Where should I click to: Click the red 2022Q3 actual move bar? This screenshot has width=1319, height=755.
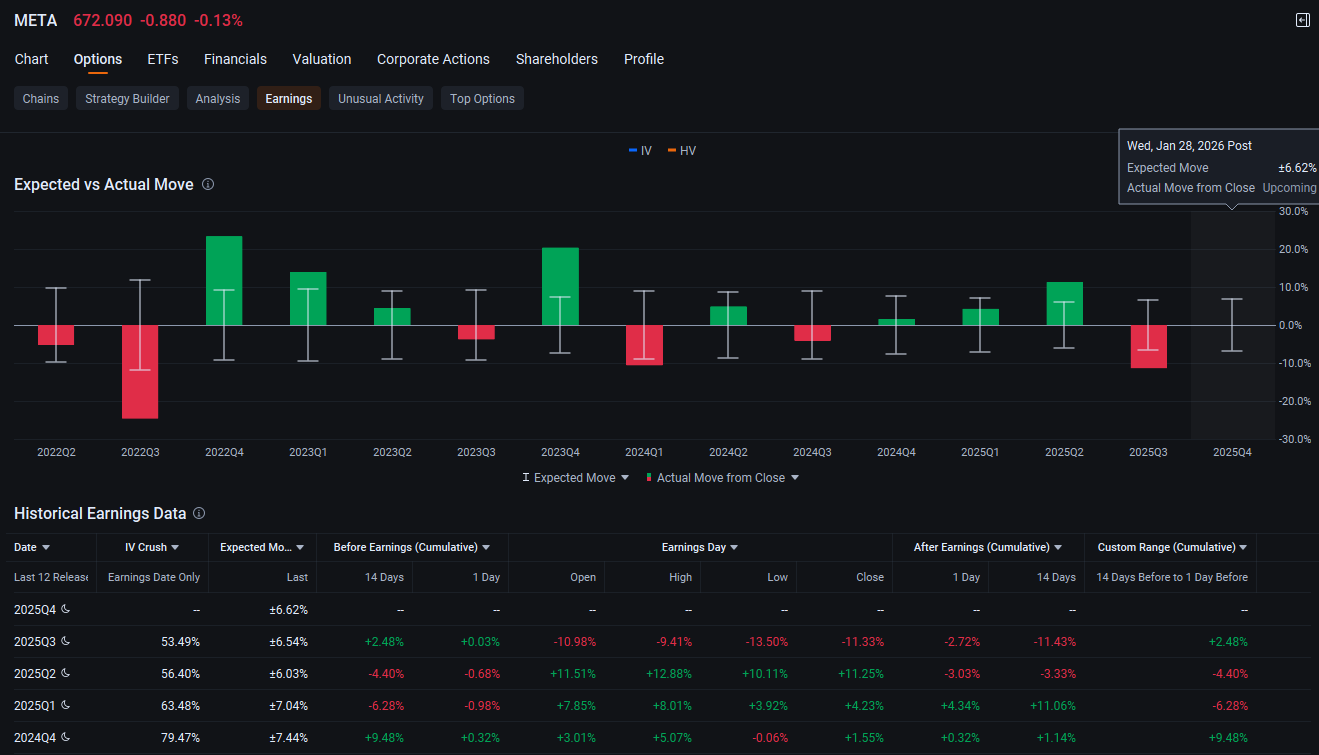tap(140, 372)
